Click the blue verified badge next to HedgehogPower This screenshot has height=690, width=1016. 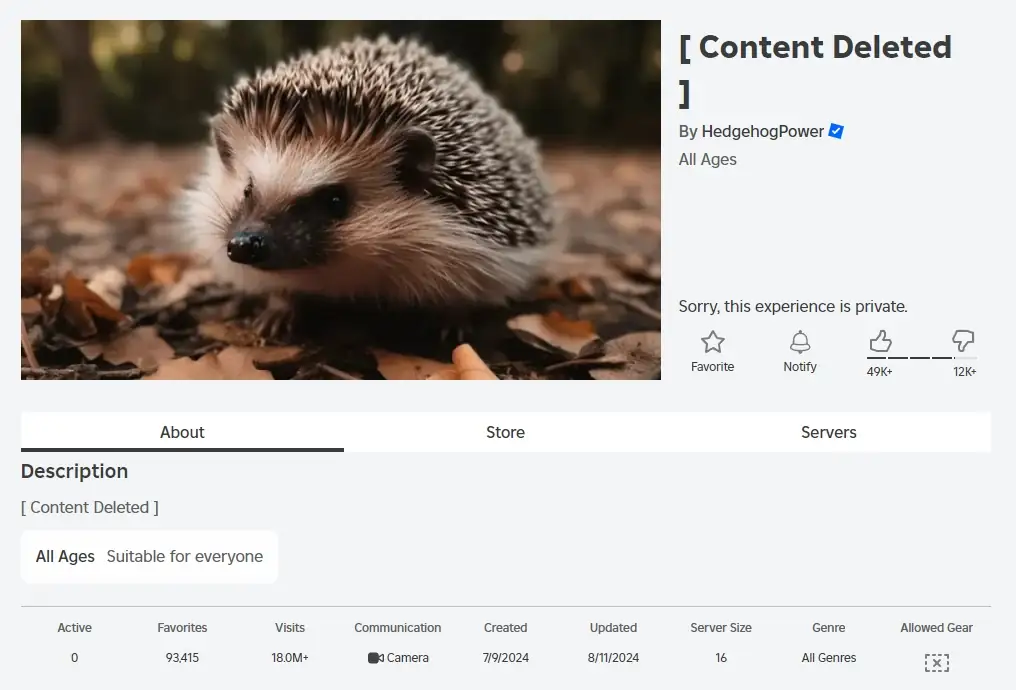point(837,132)
